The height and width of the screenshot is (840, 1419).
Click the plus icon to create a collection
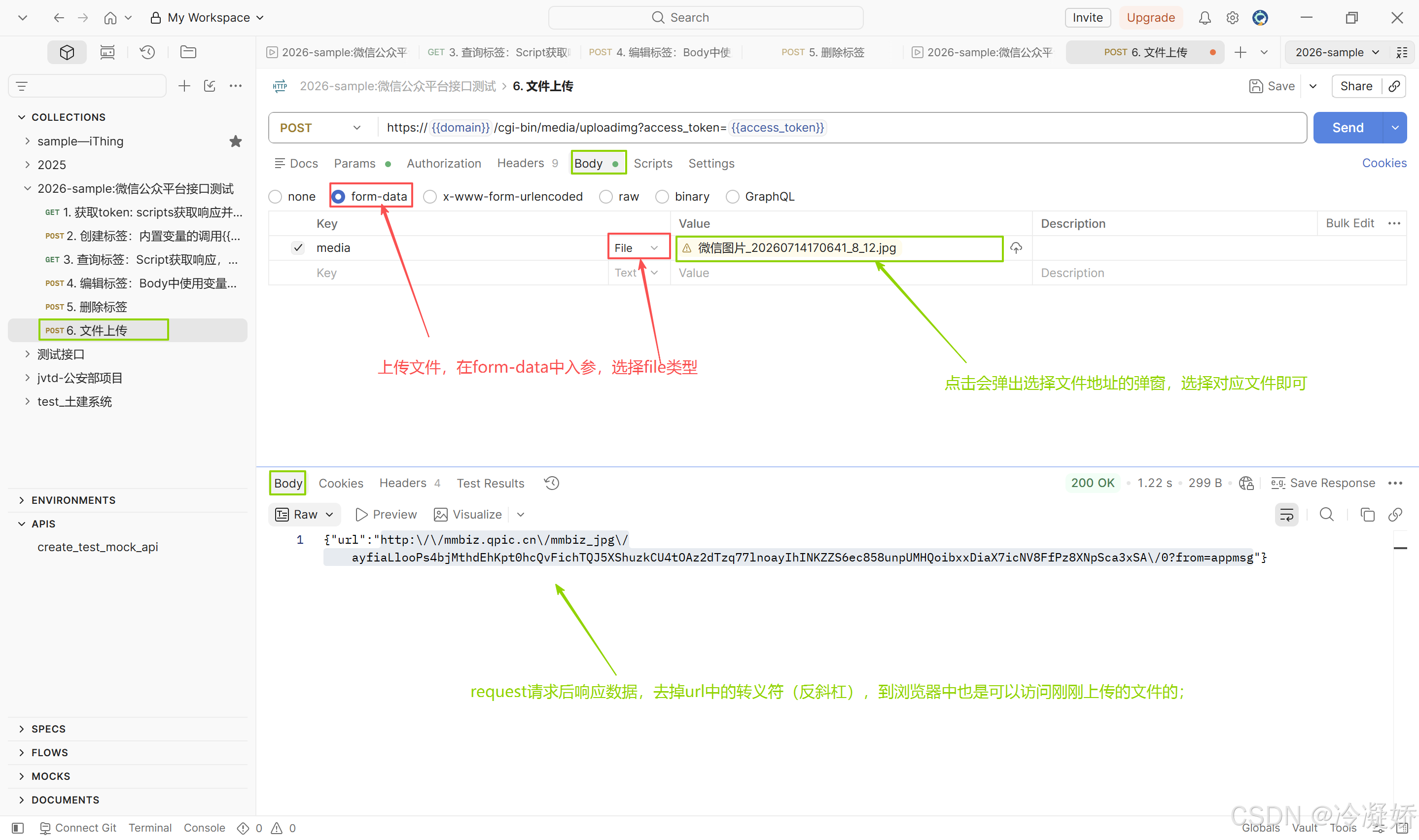point(184,86)
